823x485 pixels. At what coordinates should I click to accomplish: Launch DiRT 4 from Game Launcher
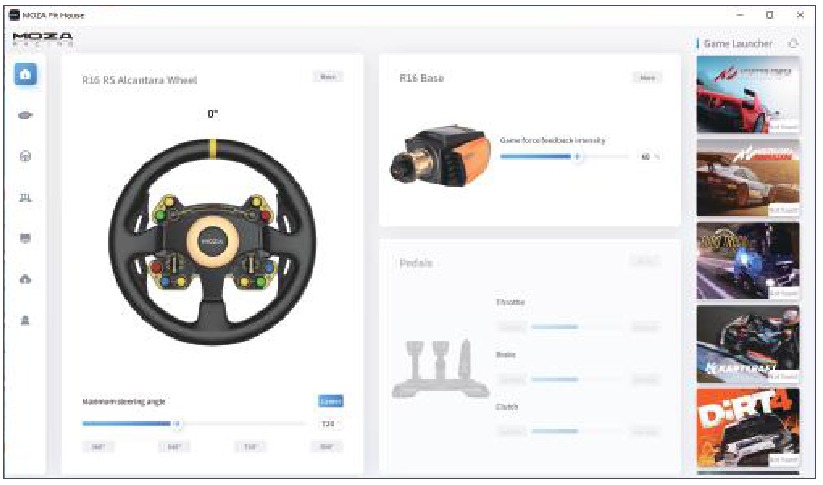[748, 427]
